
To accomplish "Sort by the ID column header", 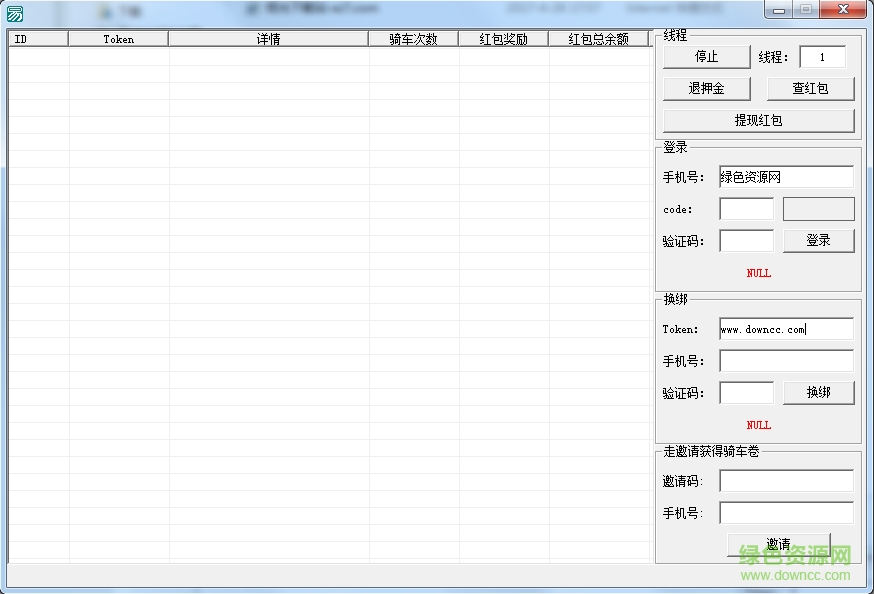I will tap(38, 39).
